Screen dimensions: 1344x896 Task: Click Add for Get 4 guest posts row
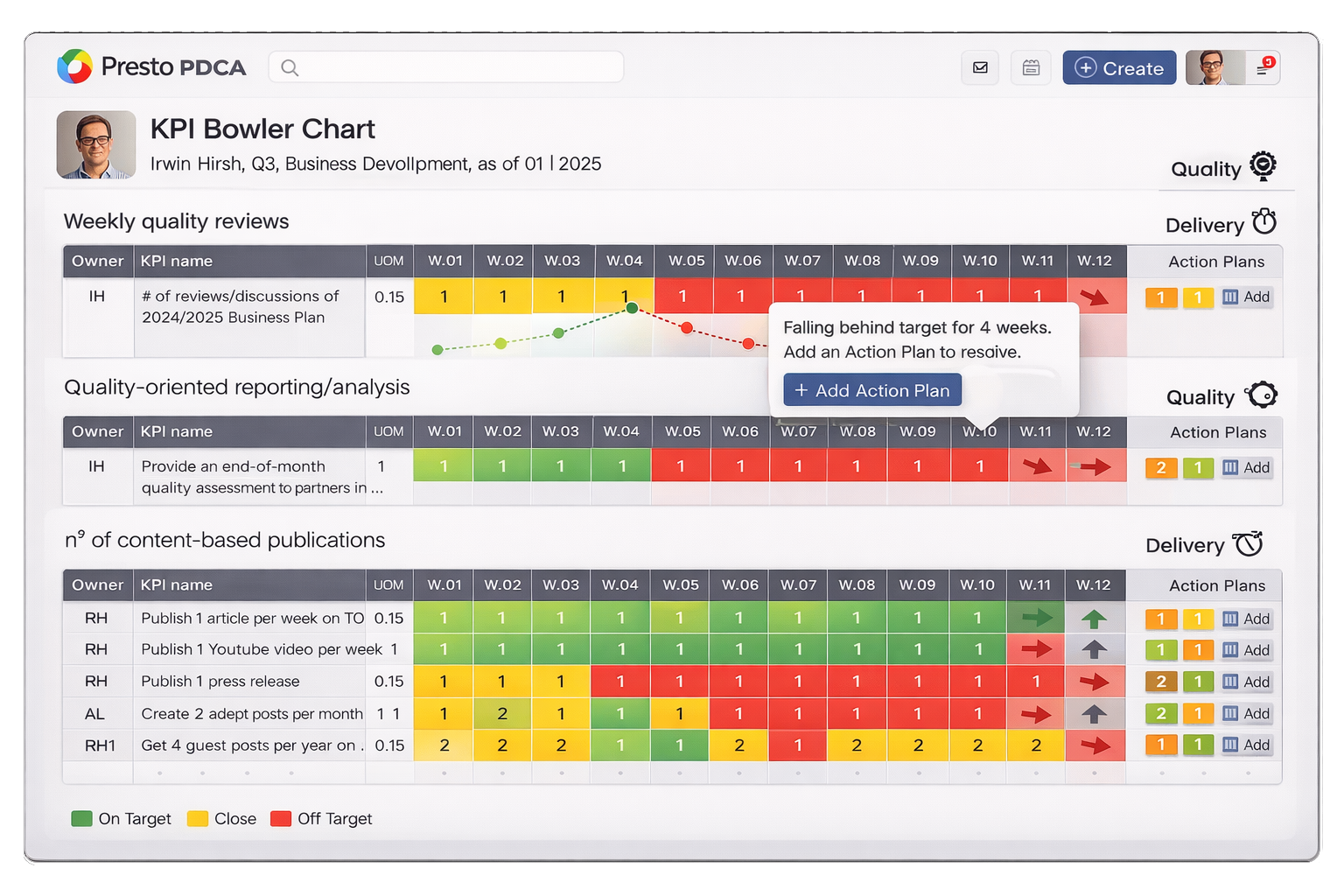(1247, 745)
